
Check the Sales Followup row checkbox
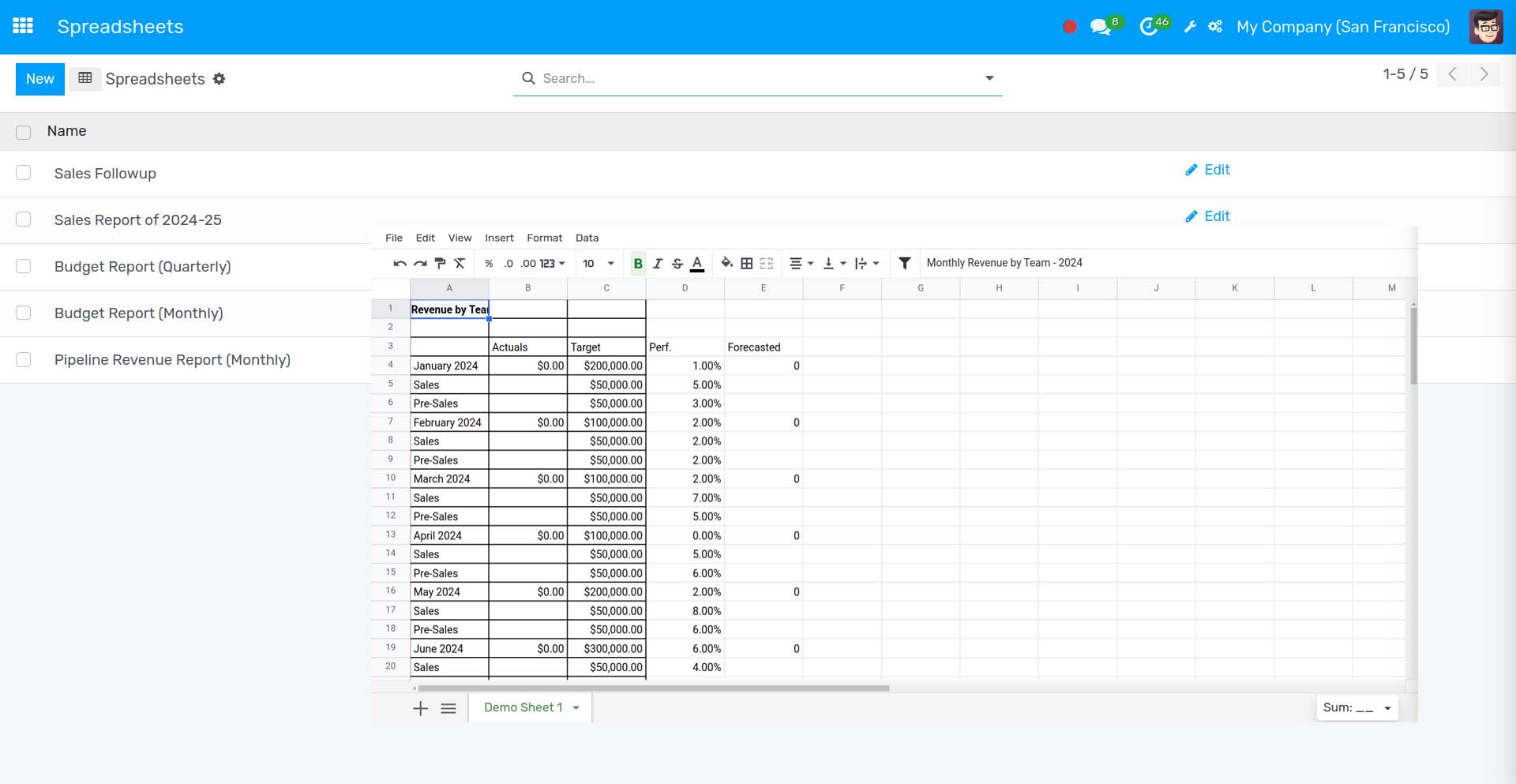click(x=24, y=173)
